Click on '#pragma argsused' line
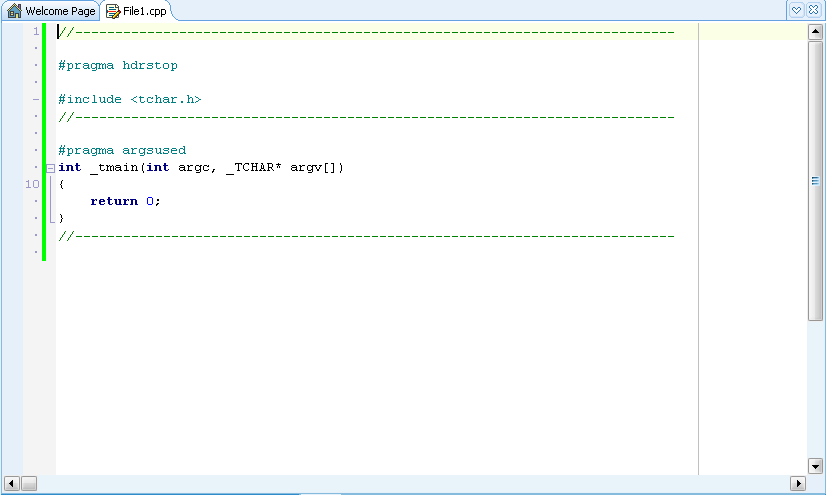826x495 pixels. pyautogui.click(x=122, y=150)
